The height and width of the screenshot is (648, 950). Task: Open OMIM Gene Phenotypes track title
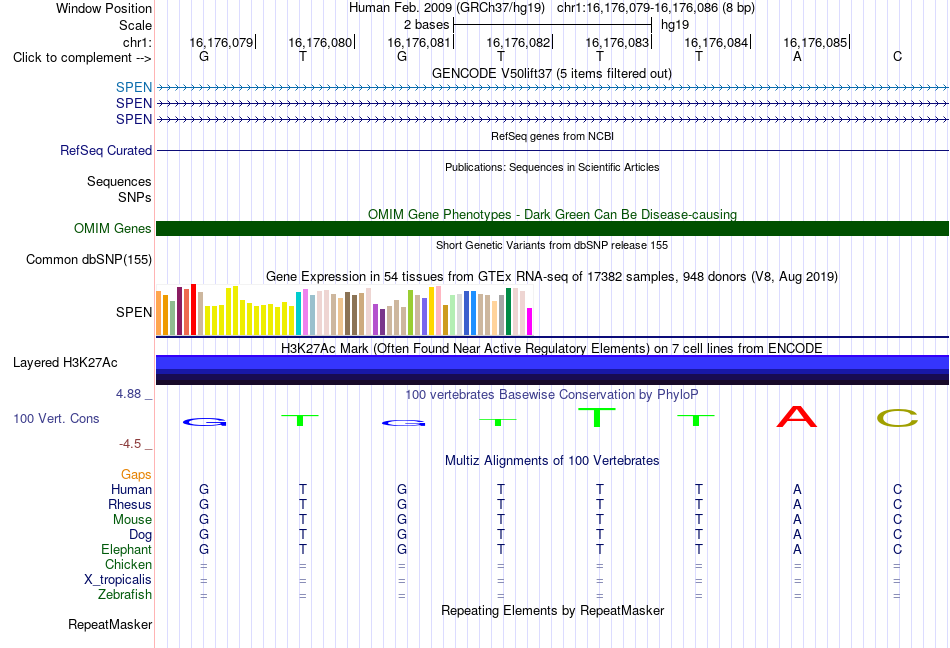coord(552,214)
